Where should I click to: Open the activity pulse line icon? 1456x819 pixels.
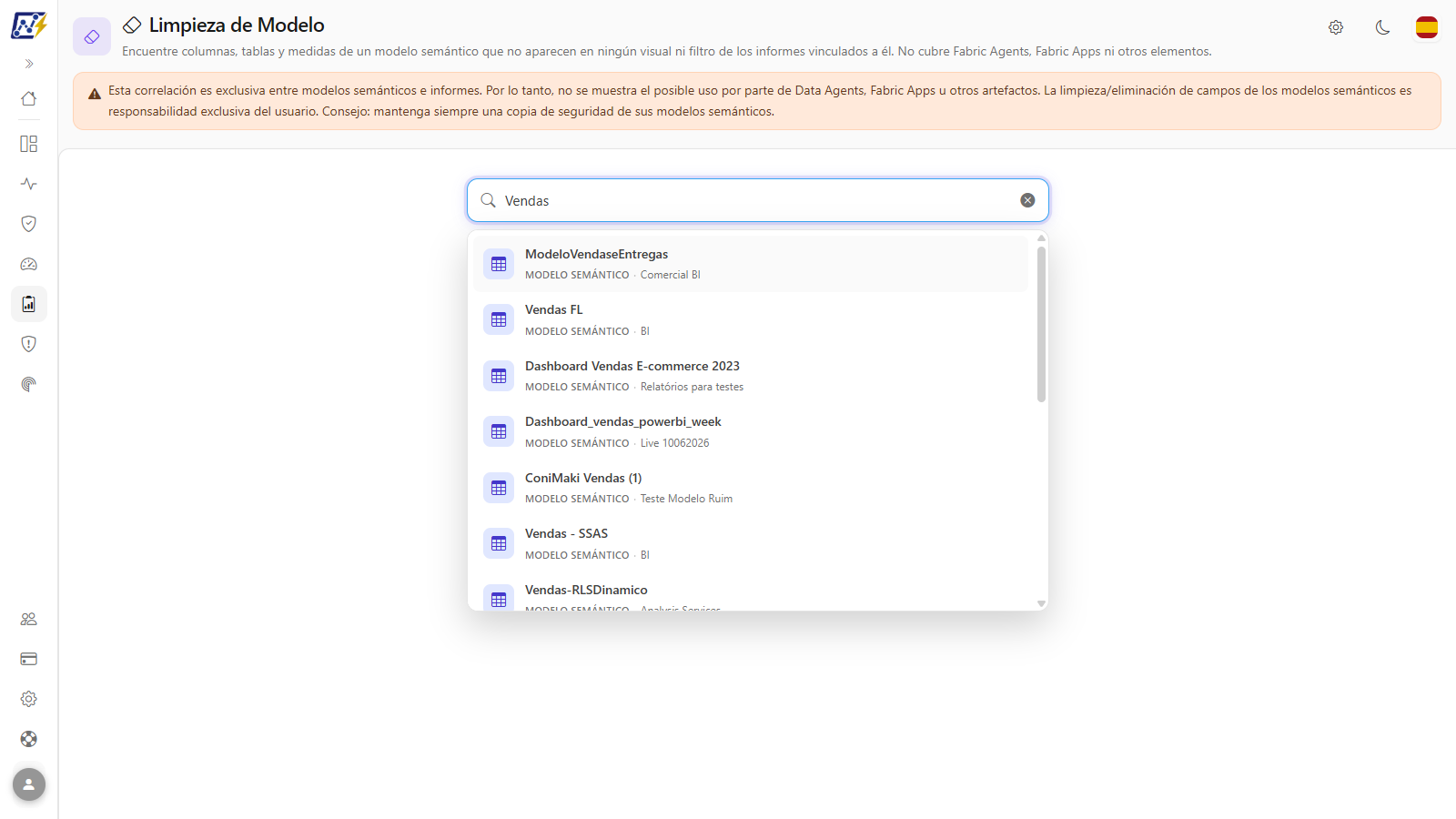(29, 184)
